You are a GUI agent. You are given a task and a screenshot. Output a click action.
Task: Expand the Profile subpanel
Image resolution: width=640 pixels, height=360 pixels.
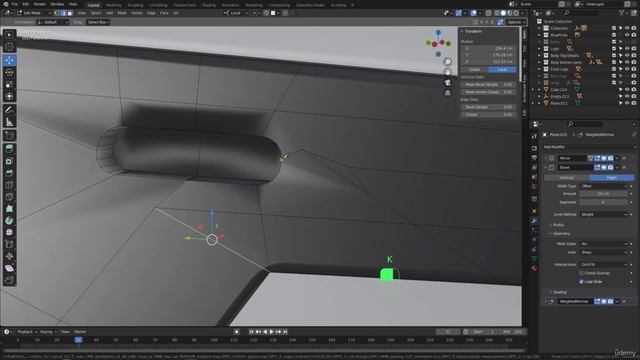pos(558,225)
